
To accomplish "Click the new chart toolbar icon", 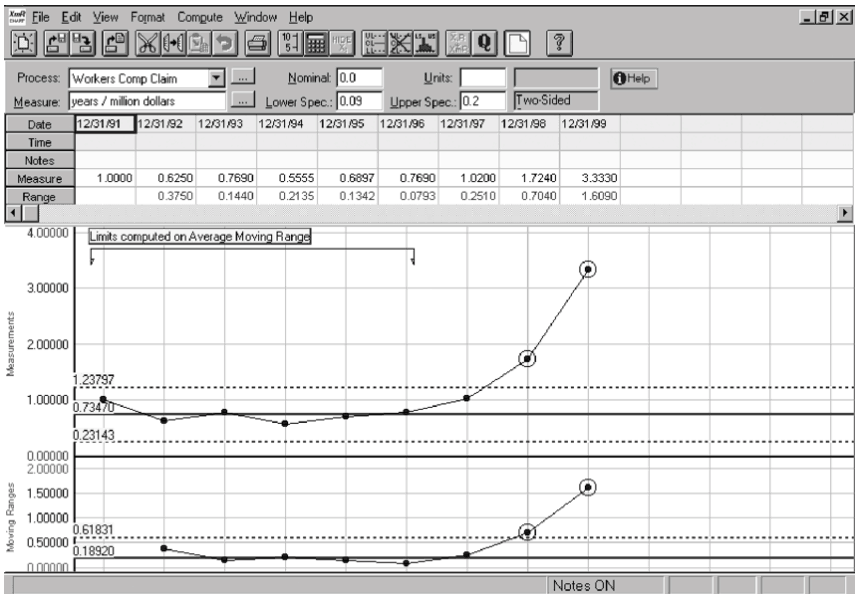I will (23, 43).
